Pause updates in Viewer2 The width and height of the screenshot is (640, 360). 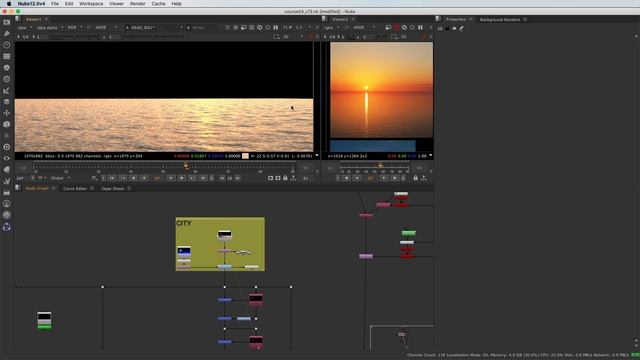pyautogui.click(x=420, y=27)
